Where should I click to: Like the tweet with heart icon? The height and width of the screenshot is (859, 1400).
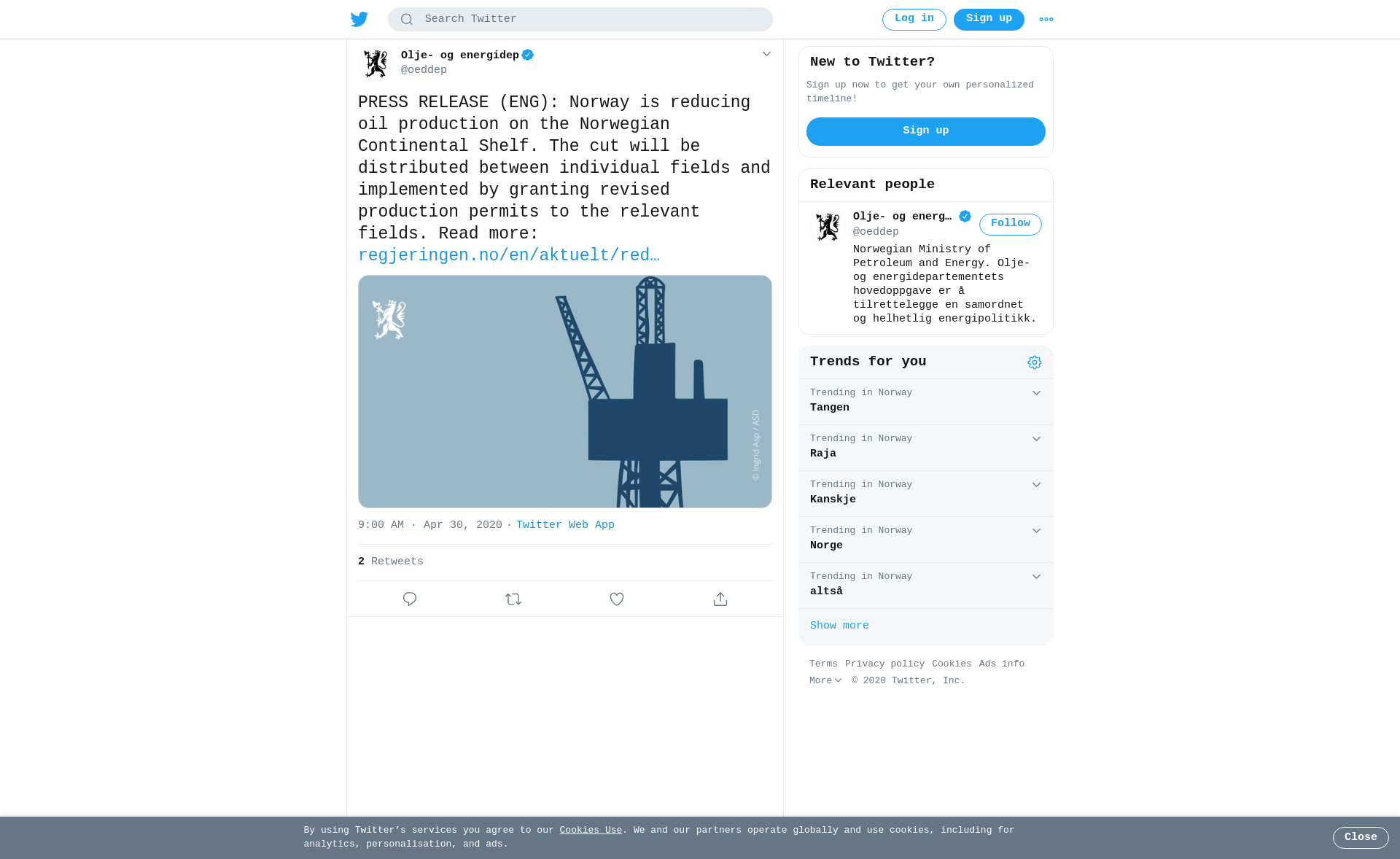617,599
